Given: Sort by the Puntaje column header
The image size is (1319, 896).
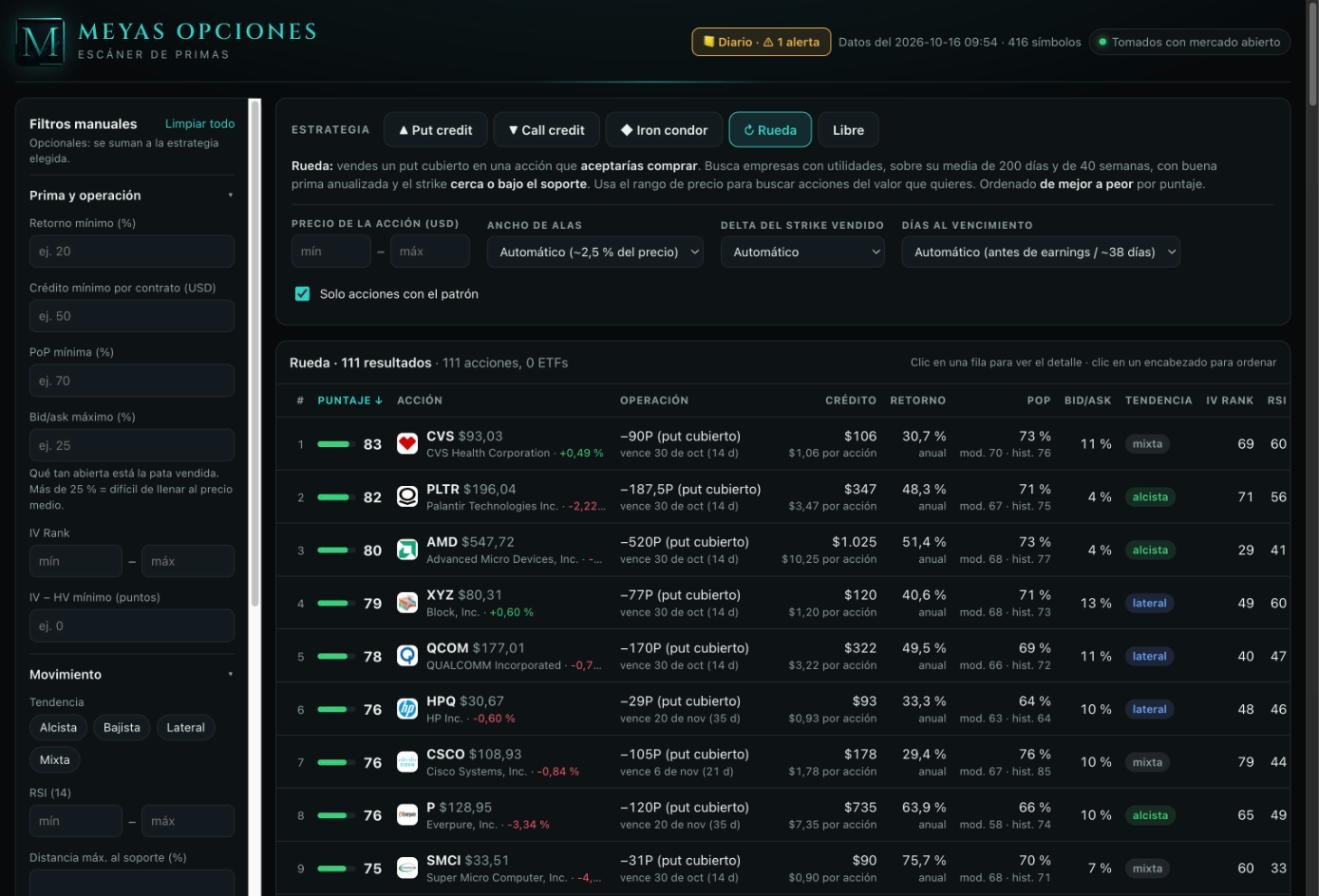Looking at the screenshot, I should point(350,400).
